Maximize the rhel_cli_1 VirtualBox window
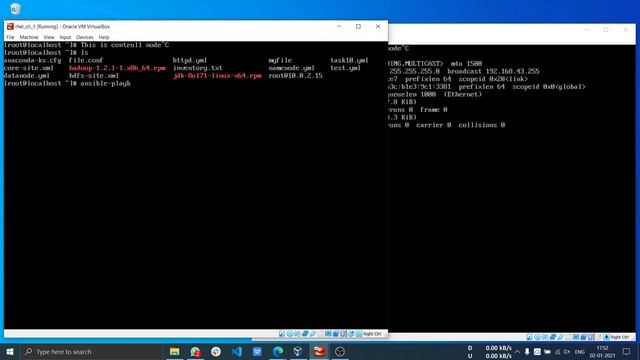This screenshot has height=360, width=640. point(358,27)
